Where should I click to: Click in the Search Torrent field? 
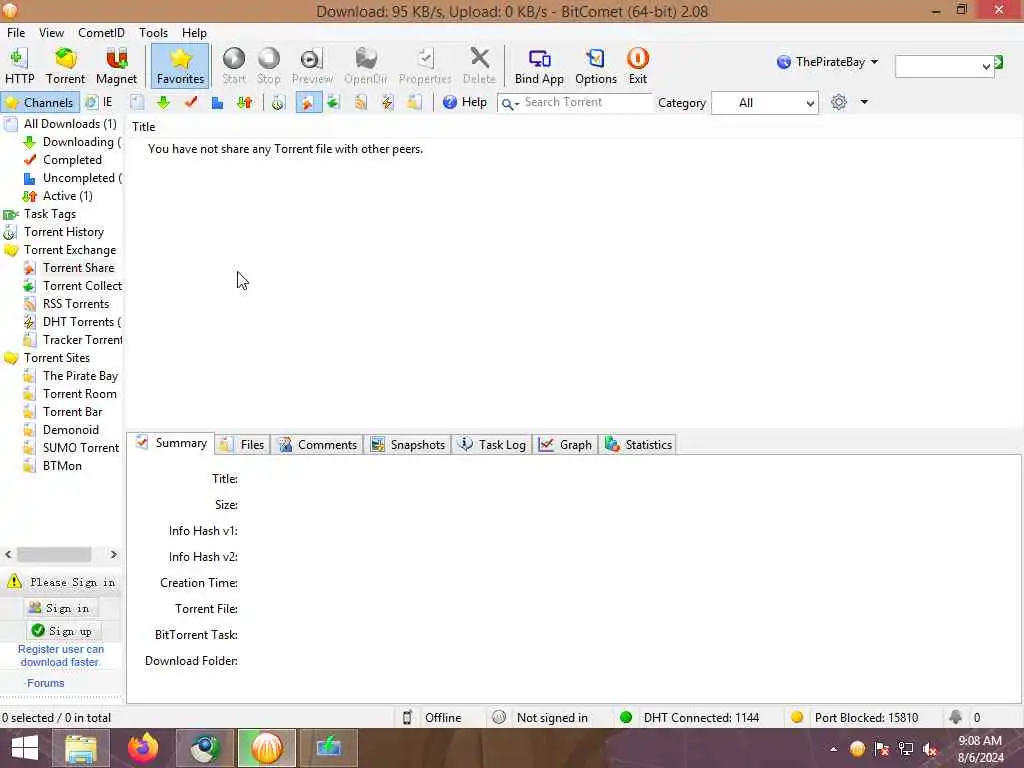[x=586, y=103]
